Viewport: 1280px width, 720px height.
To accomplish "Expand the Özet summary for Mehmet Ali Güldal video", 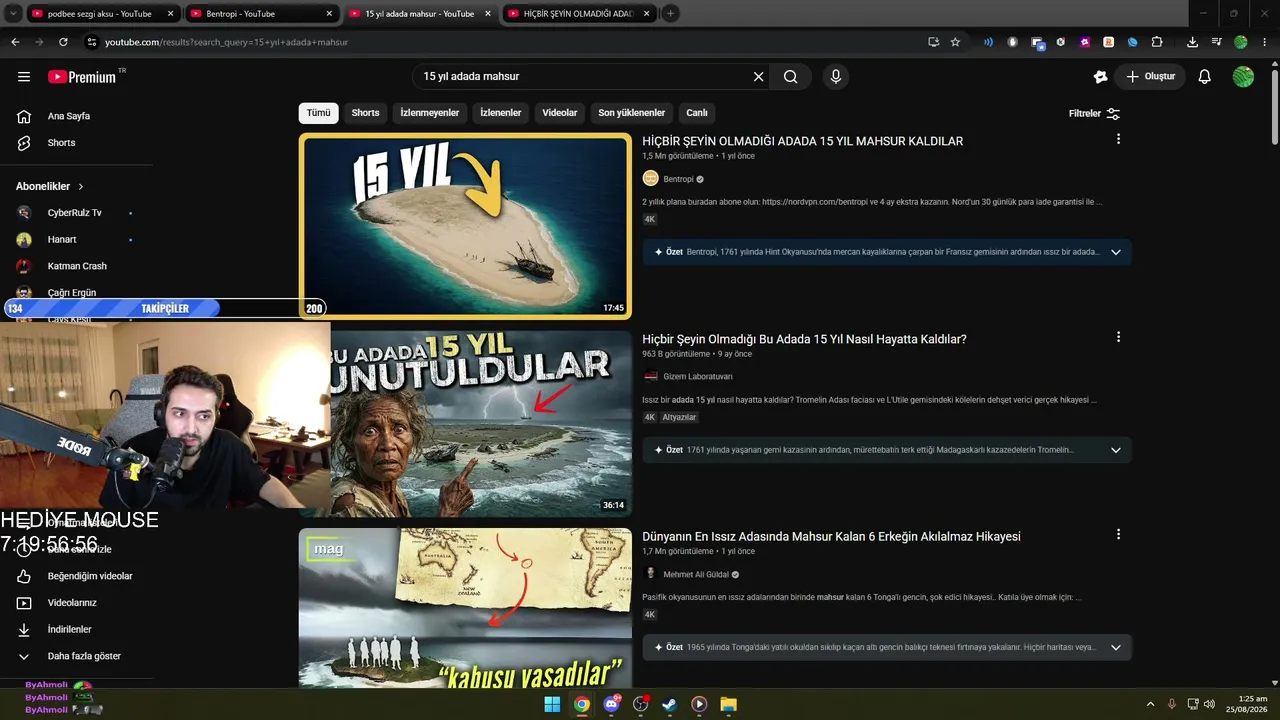I will [1116, 647].
